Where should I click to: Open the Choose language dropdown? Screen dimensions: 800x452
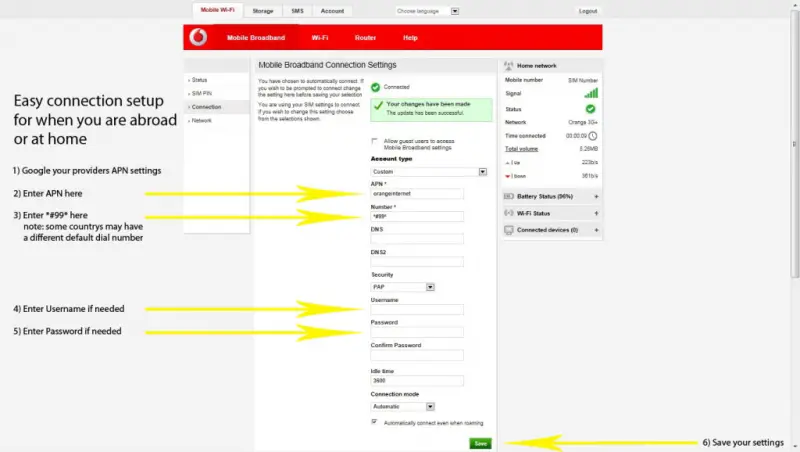427,11
